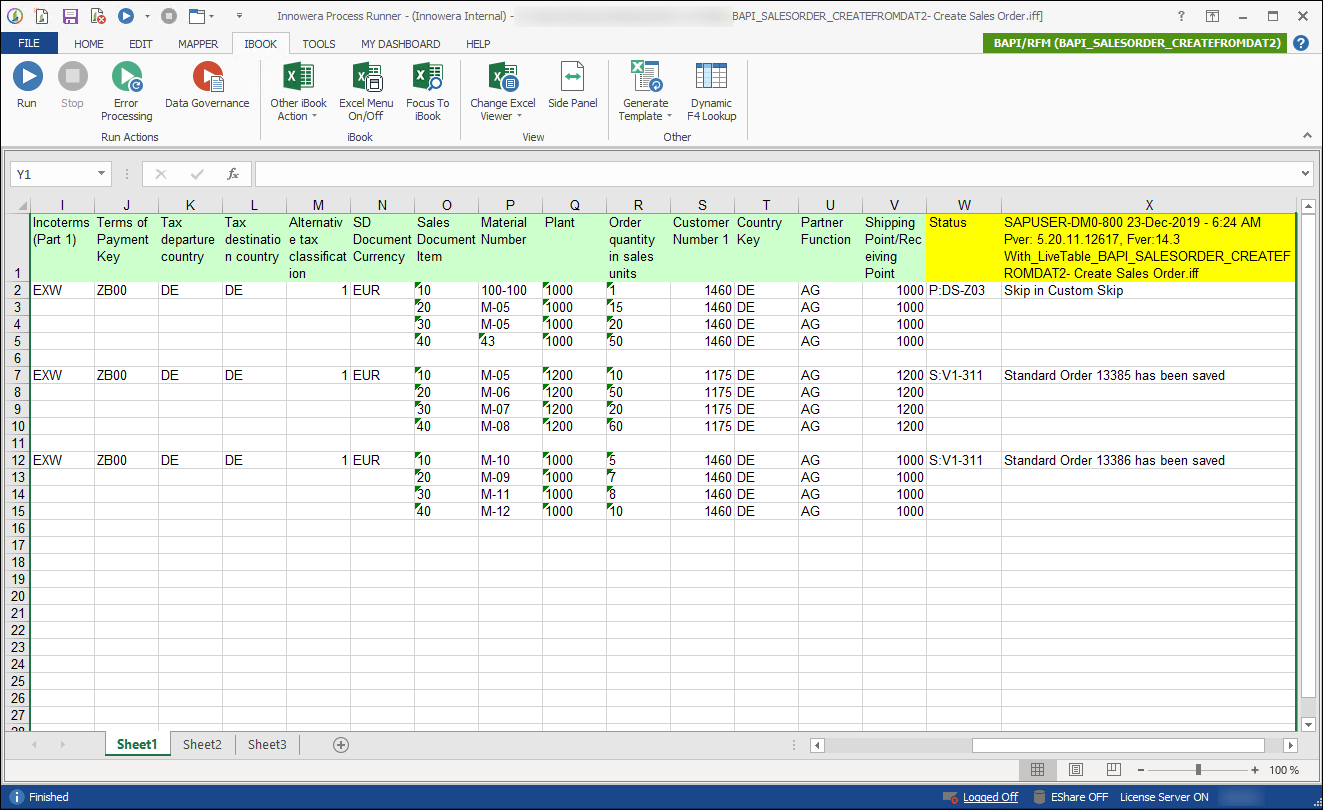Click the BAPI/RFM context label
1323x810 pixels.
[x=1136, y=43]
